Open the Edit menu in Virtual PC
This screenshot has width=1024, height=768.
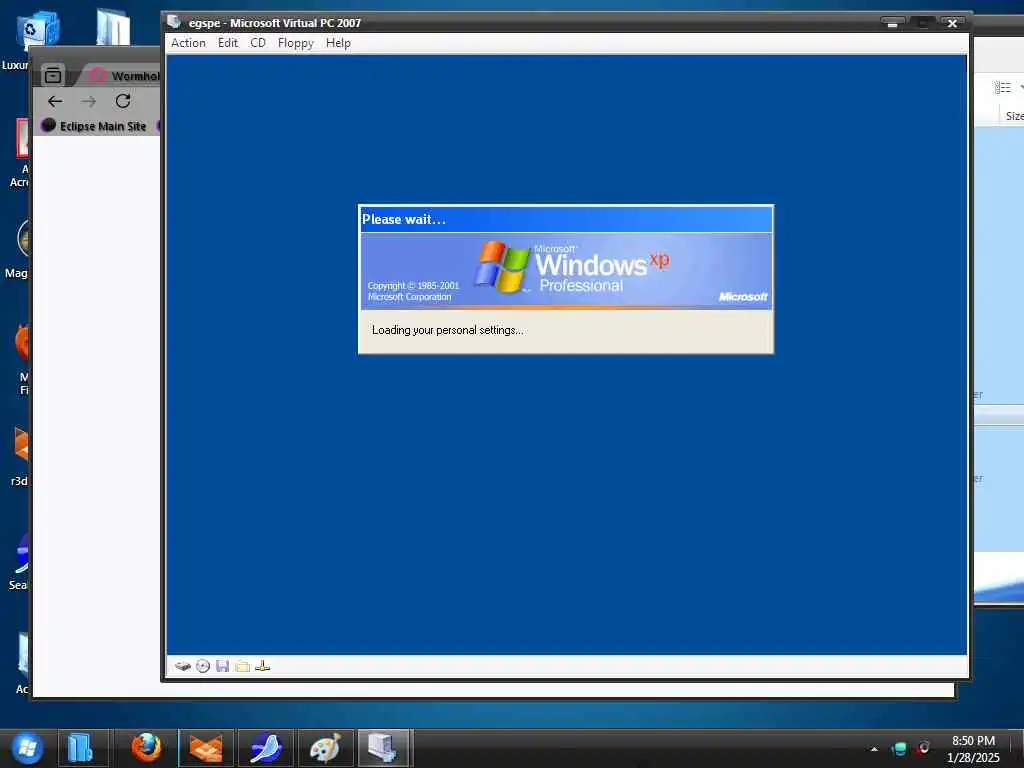coord(227,43)
